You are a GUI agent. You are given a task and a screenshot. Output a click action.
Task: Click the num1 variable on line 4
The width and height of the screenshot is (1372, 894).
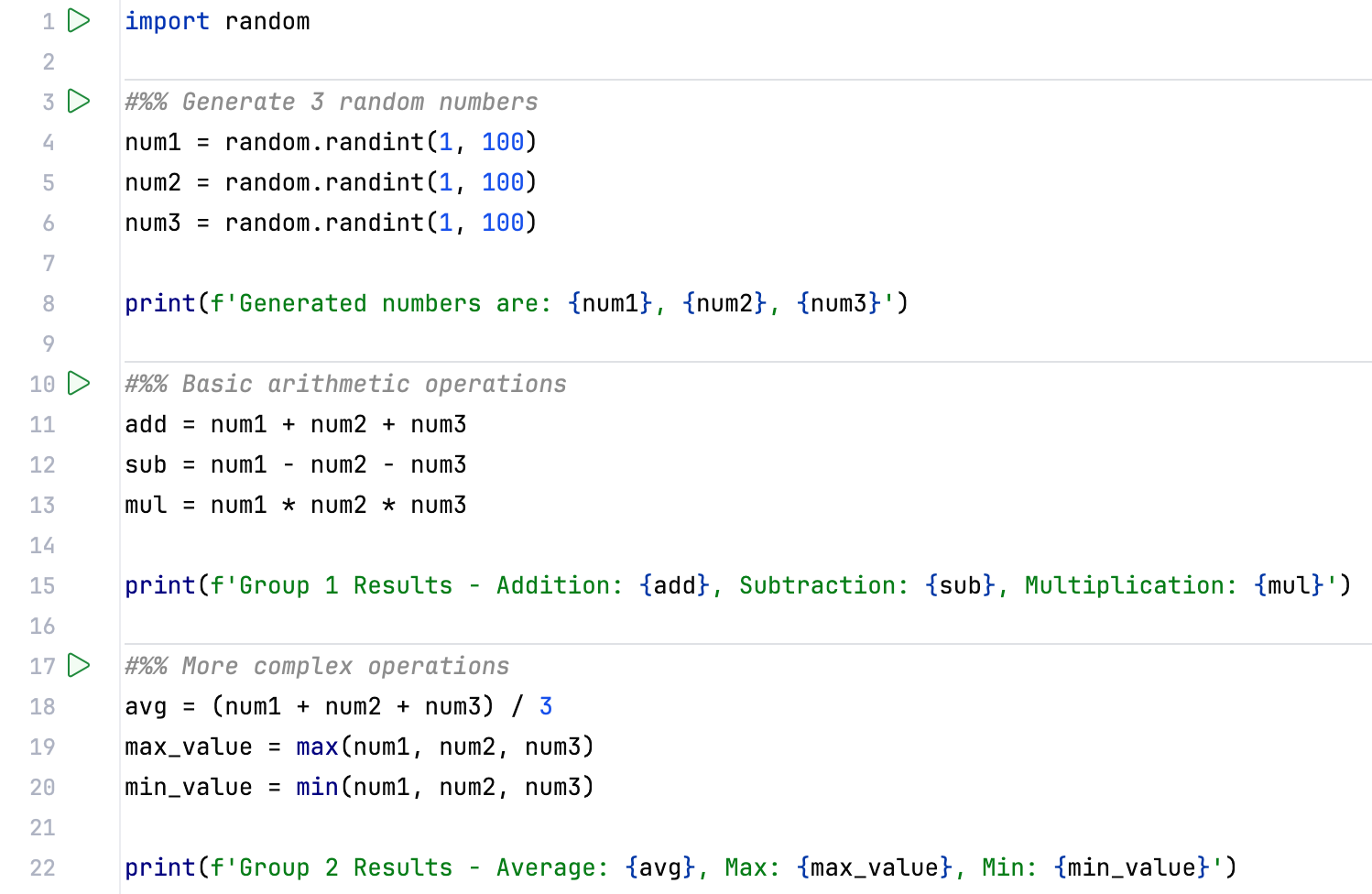pos(152,142)
